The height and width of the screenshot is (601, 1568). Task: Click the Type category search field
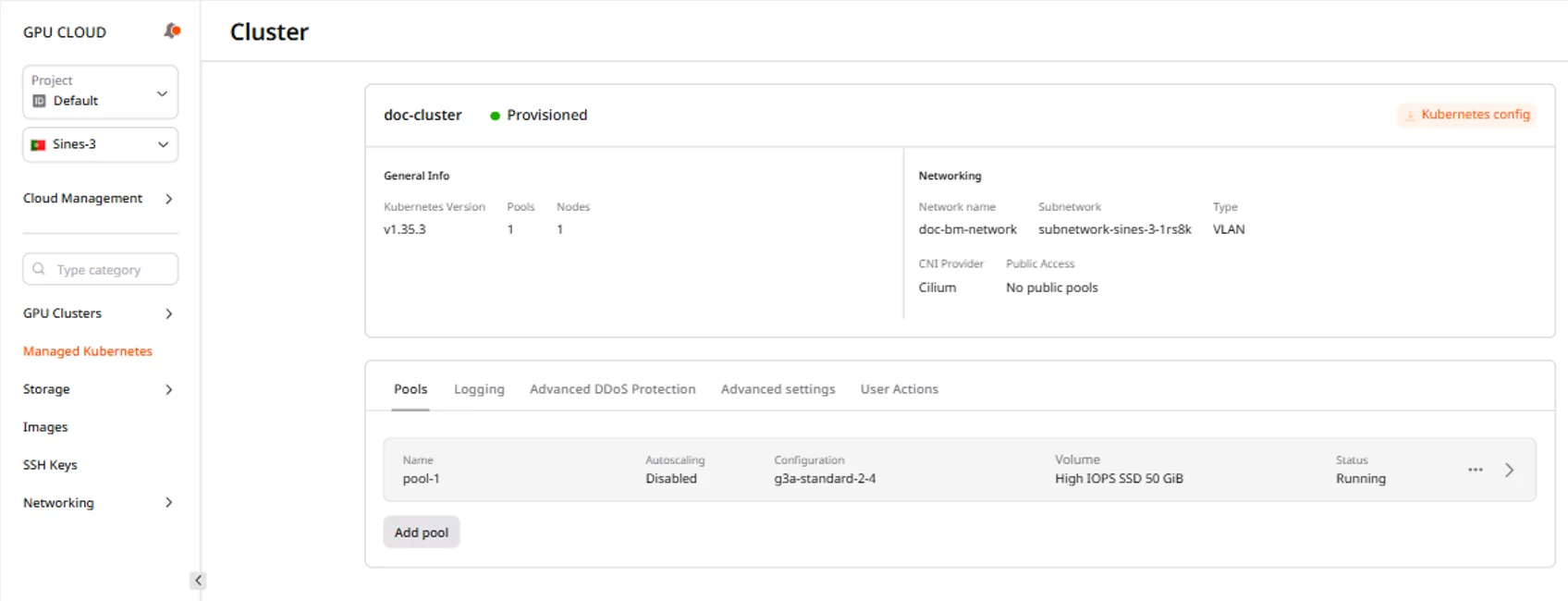100,269
